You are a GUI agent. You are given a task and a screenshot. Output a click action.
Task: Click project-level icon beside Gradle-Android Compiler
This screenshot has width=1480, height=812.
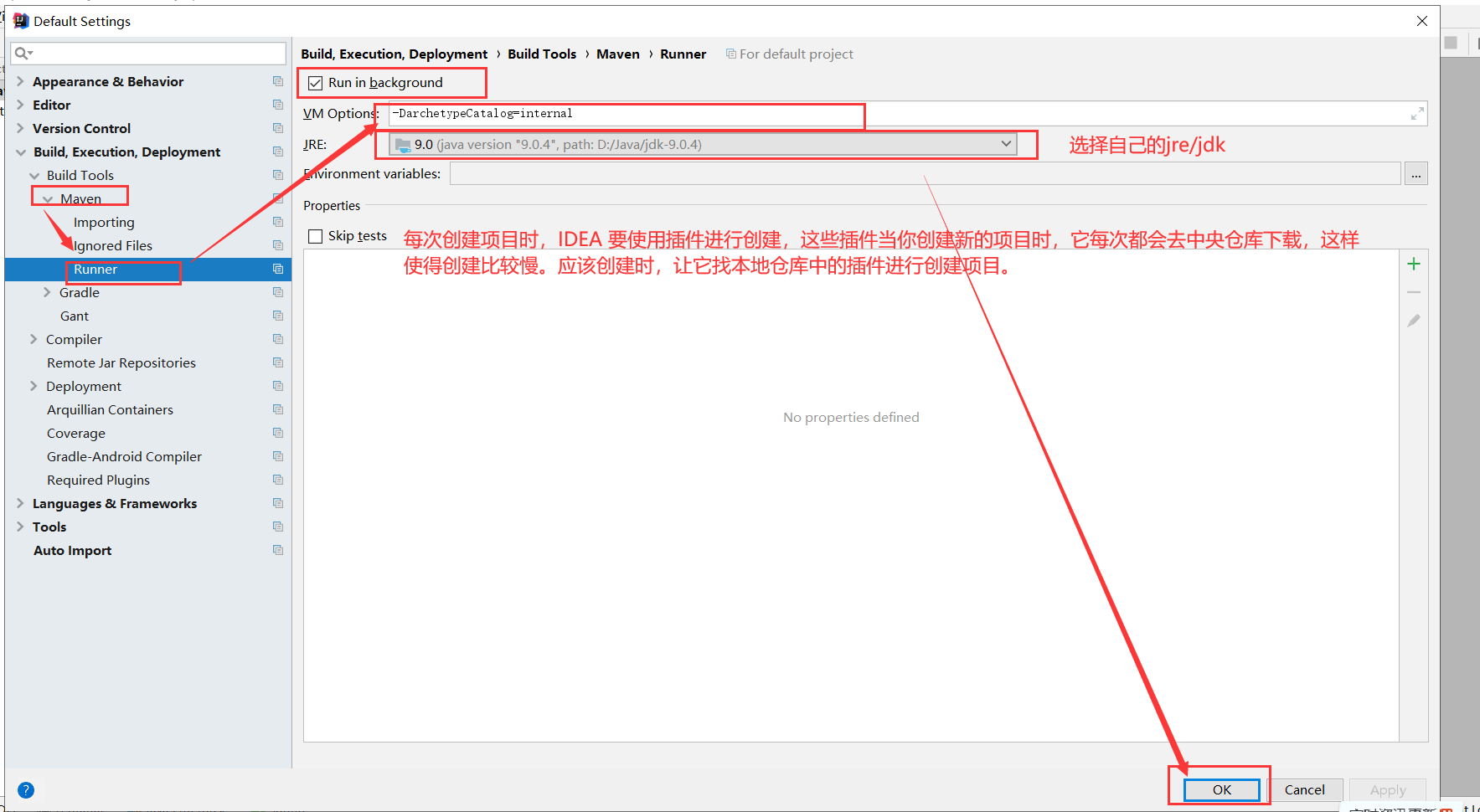278,456
